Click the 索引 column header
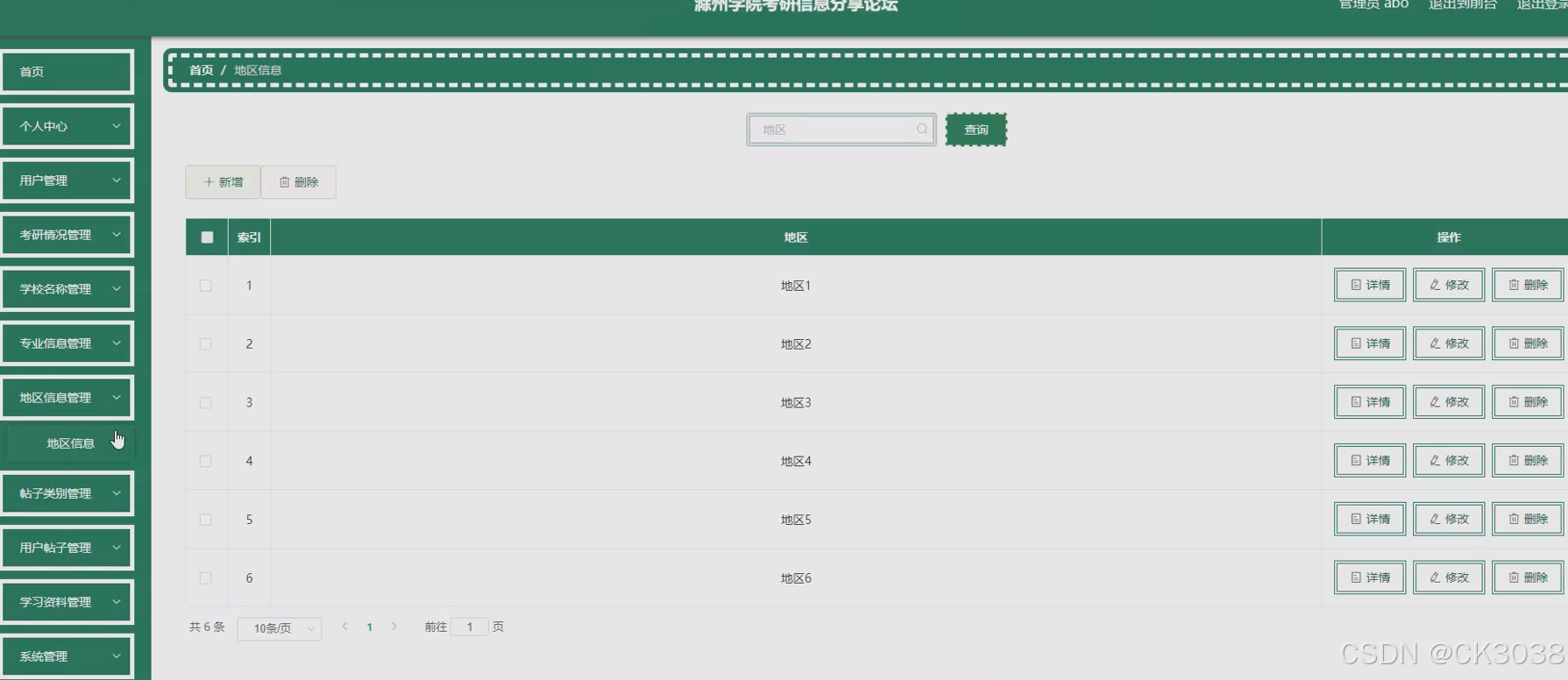 [x=249, y=237]
